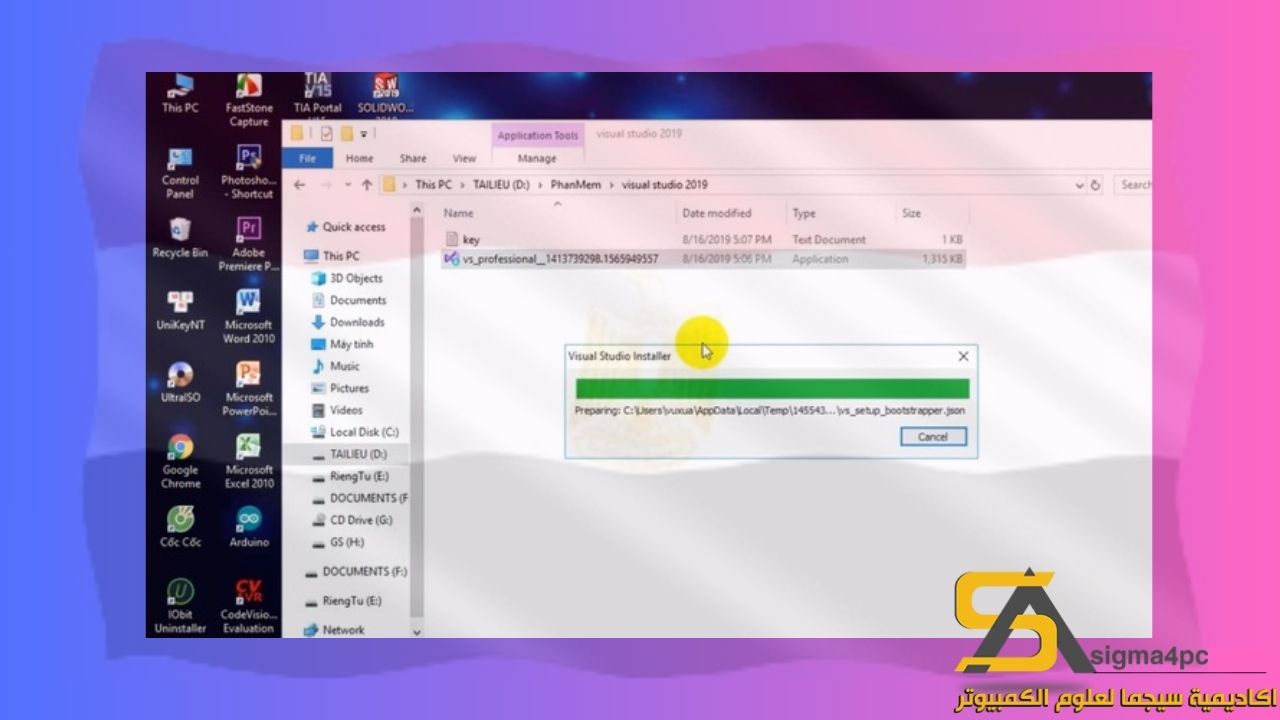Open 3D Objects in navigation pane
The height and width of the screenshot is (720, 1280).
pyautogui.click(x=348, y=278)
